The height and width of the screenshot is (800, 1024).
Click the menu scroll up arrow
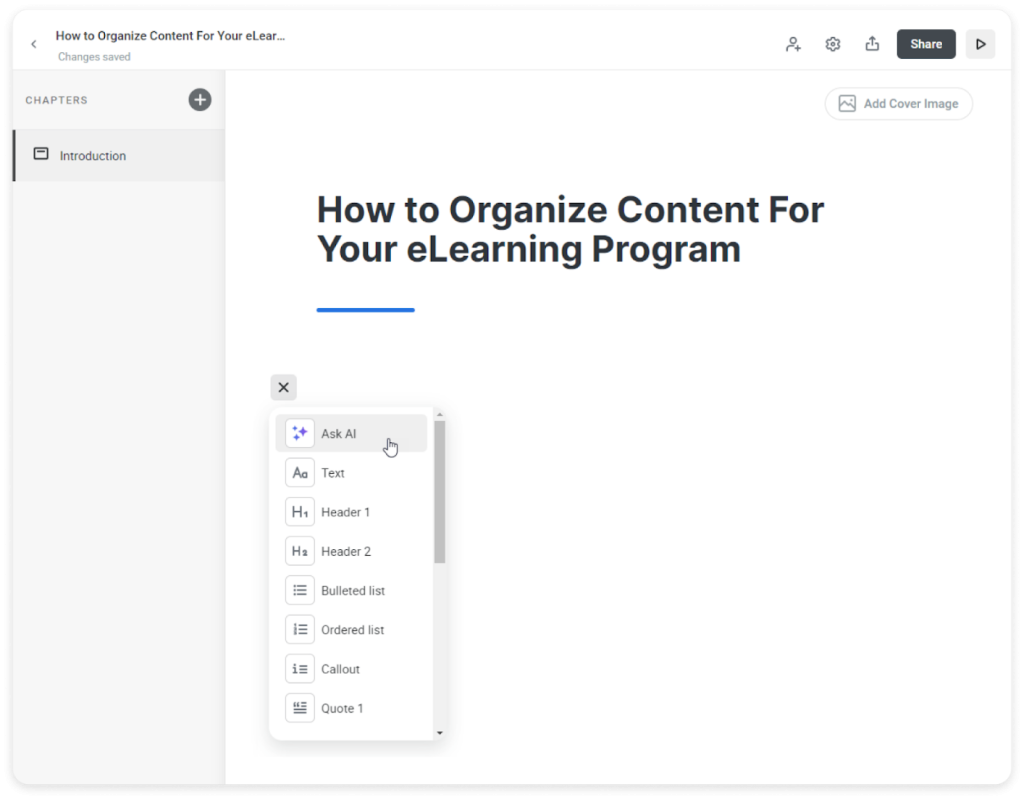pyautogui.click(x=440, y=415)
